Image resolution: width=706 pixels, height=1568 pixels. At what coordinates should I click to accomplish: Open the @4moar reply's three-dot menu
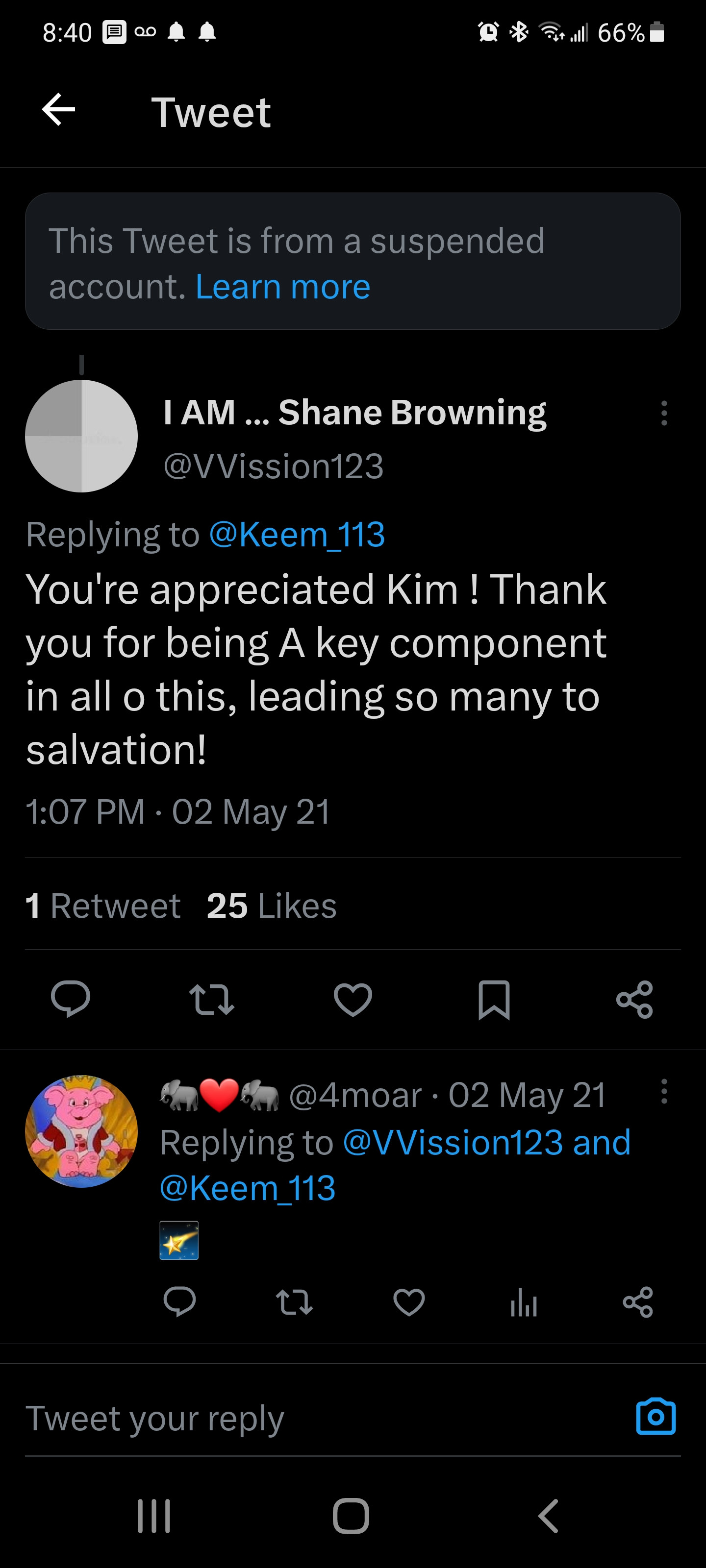(x=664, y=1091)
